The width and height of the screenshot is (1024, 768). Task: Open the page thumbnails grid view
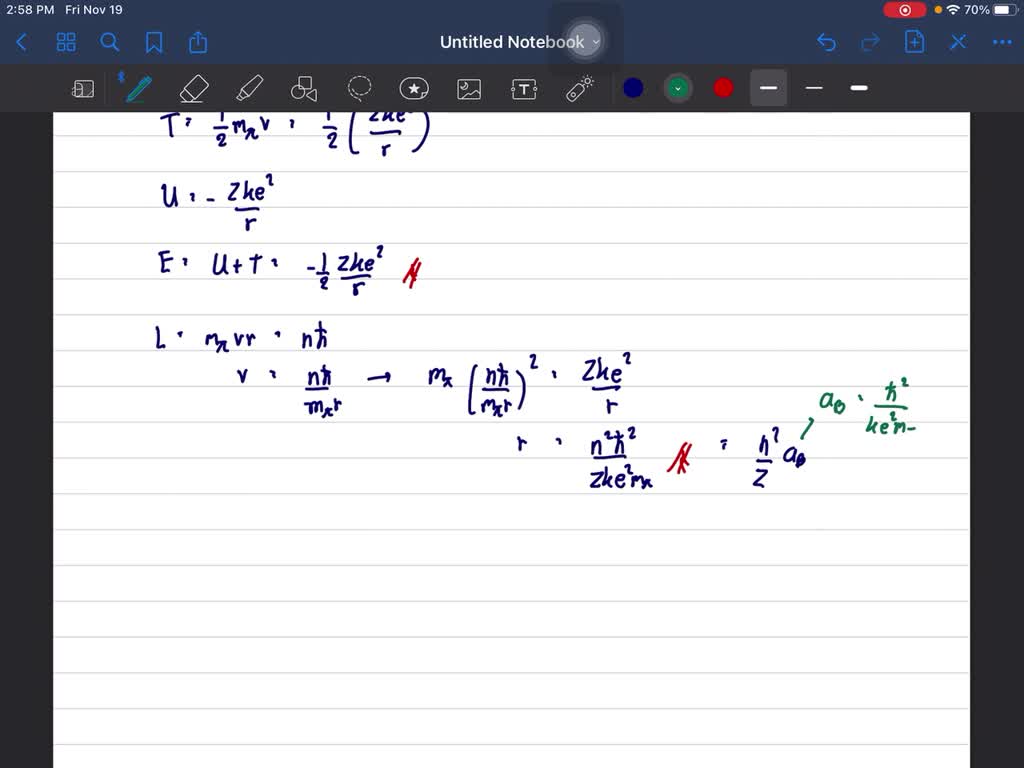[x=66, y=42]
